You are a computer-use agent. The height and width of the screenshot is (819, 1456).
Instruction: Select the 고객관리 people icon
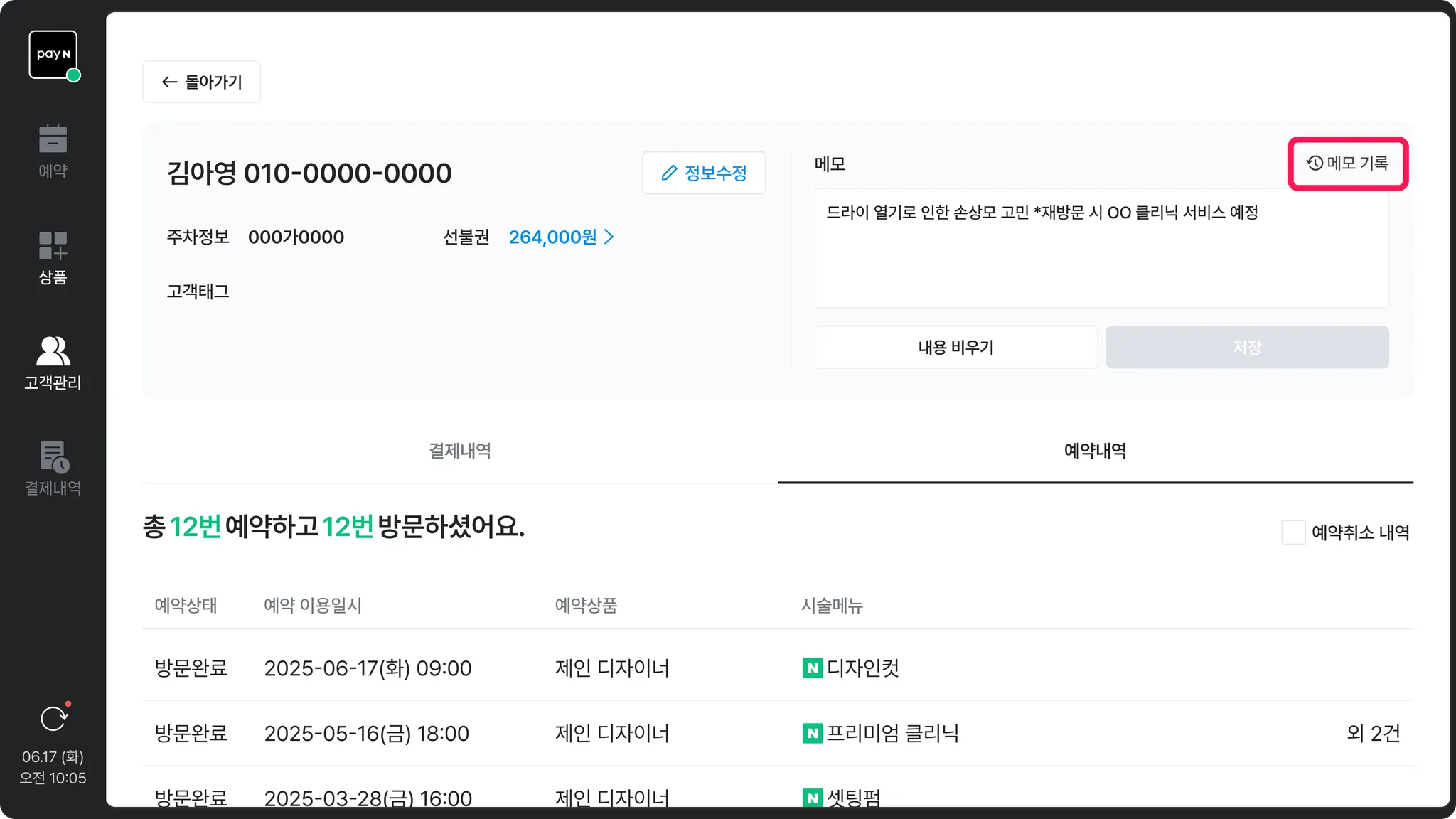coord(53,351)
